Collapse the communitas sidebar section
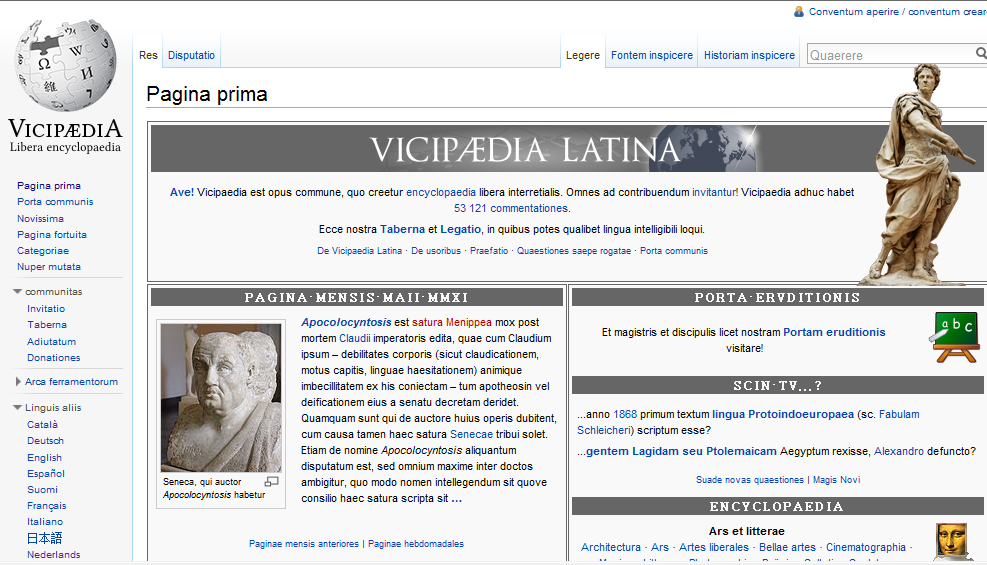987x565 pixels. pyautogui.click(x=18, y=292)
